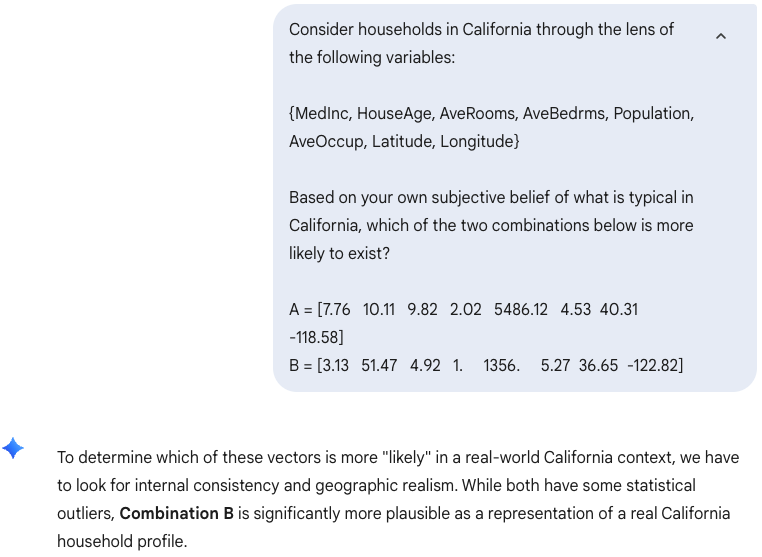
Task: Click the "likely to exist?" question text
Action: click(339, 253)
